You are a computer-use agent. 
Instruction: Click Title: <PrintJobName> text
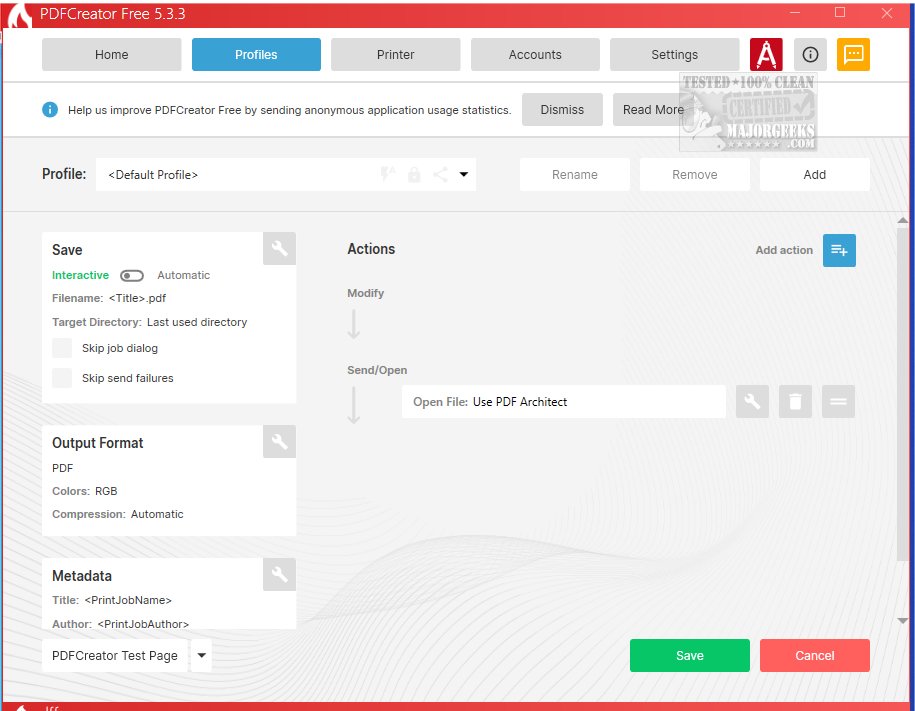coord(112,600)
